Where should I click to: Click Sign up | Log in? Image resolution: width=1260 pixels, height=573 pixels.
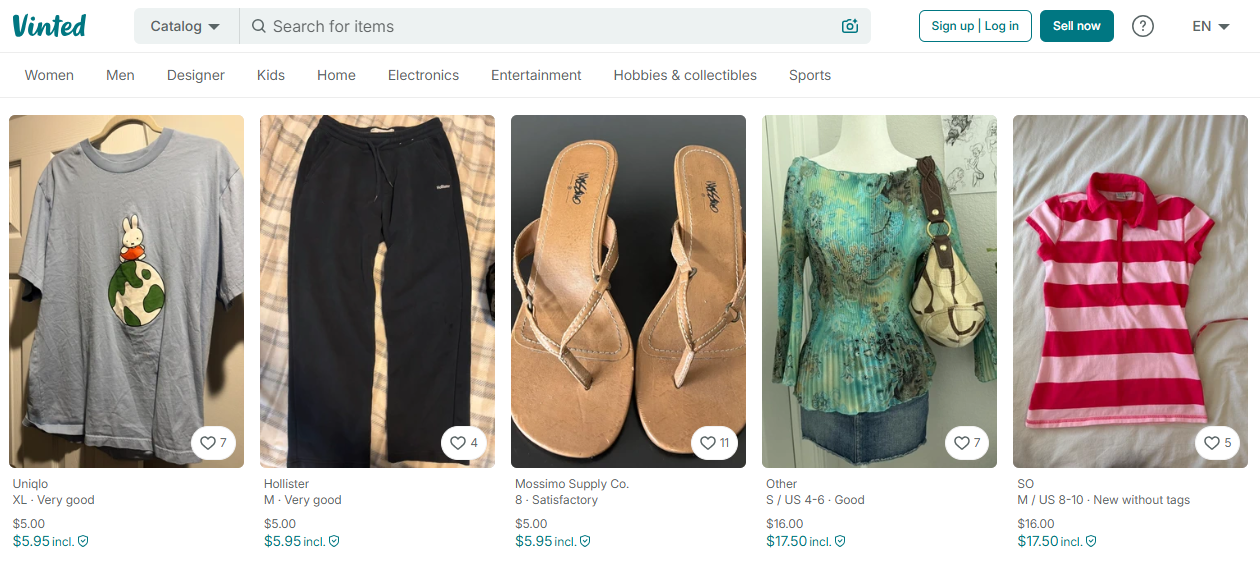pyautogui.click(x=975, y=26)
